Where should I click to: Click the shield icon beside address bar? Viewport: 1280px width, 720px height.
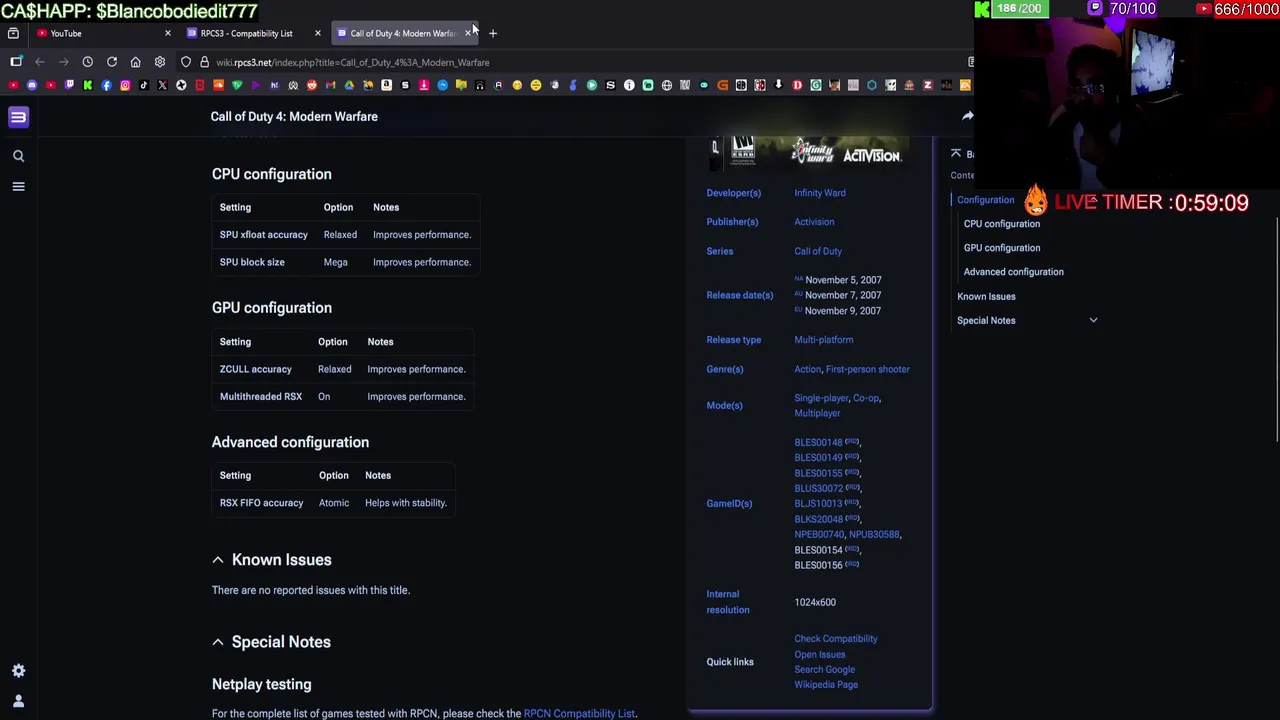click(186, 62)
